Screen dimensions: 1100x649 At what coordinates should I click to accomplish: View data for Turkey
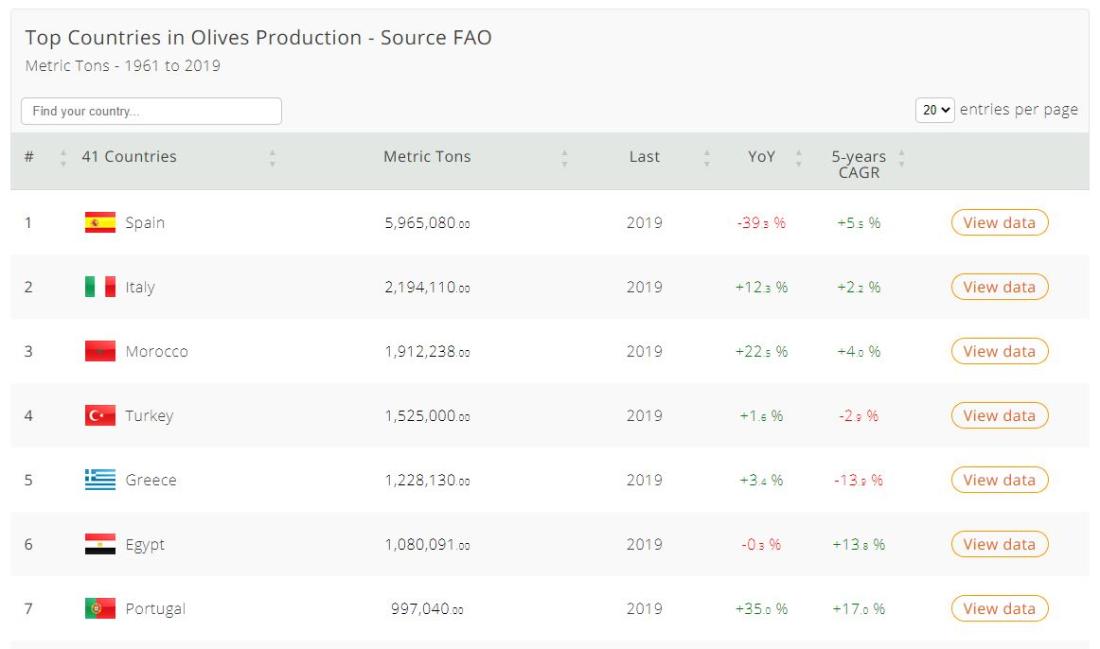pyautogui.click(x=999, y=415)
